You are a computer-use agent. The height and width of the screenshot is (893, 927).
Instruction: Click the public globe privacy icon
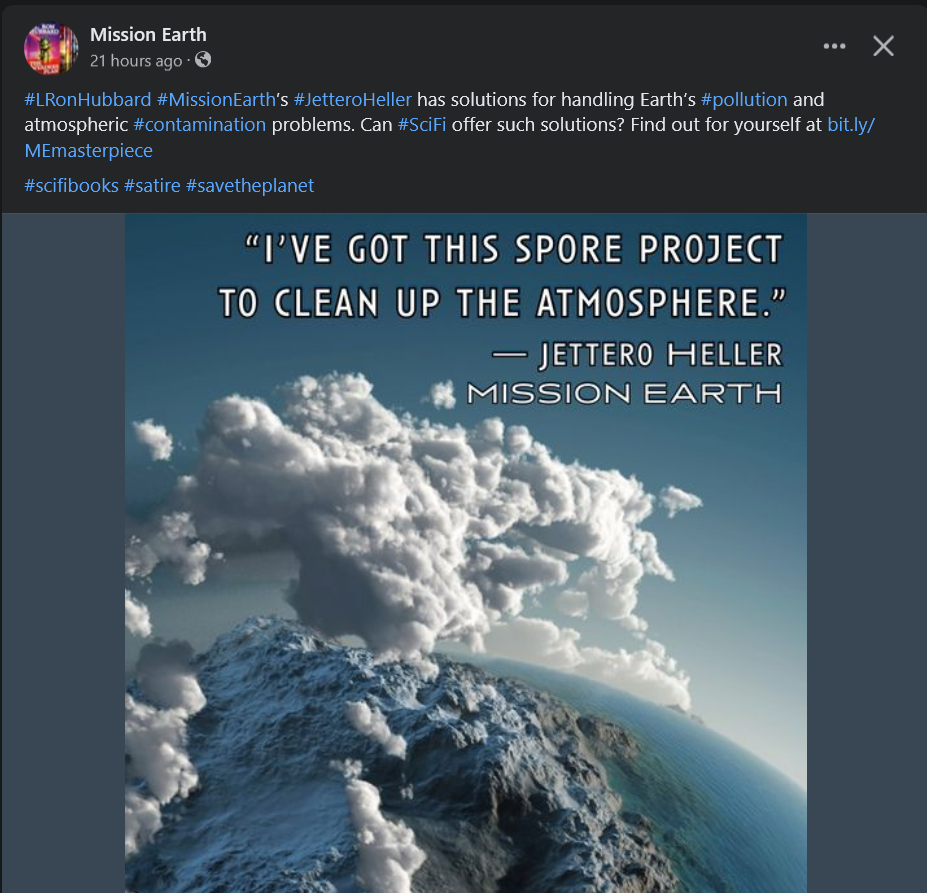point(203,60)
